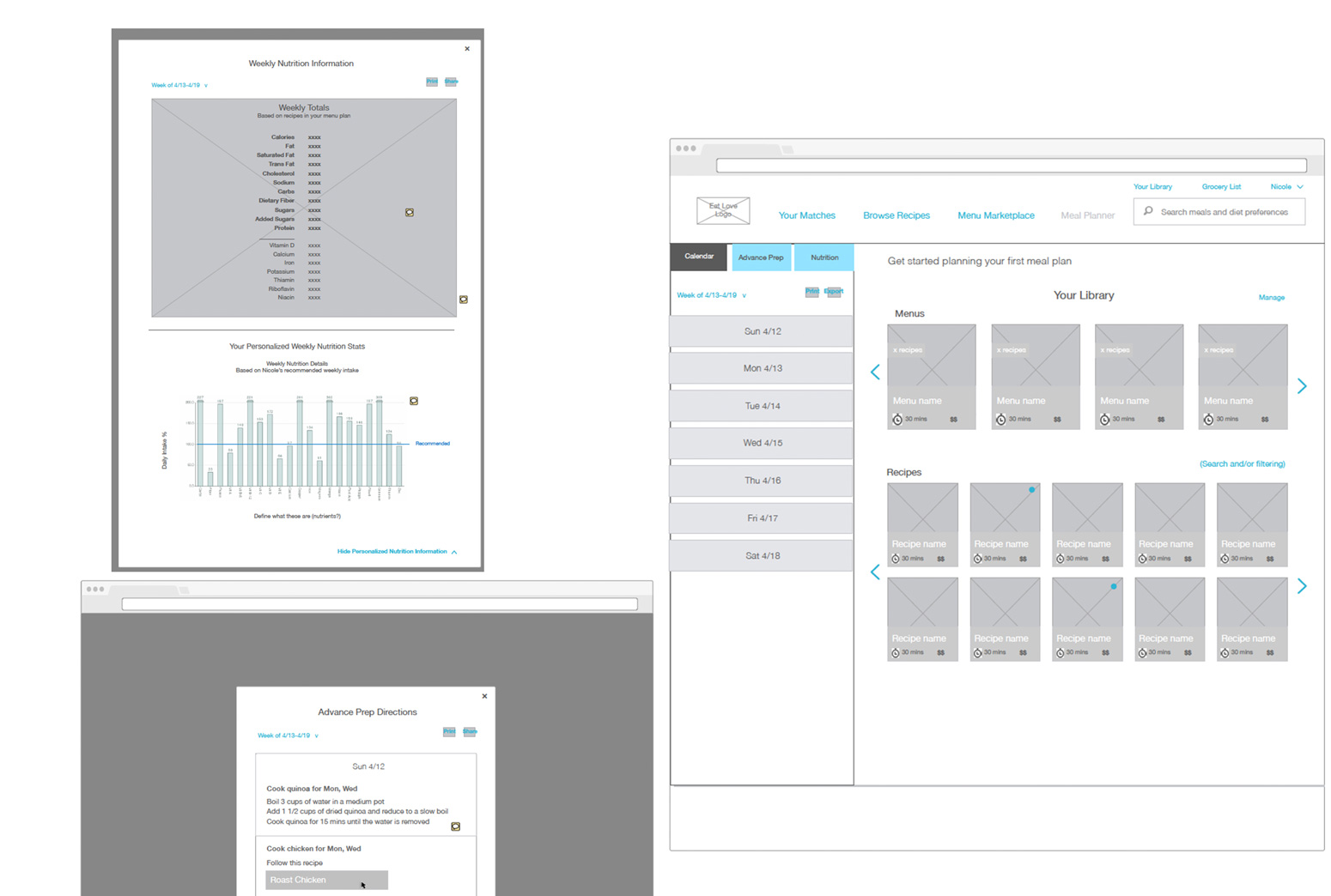The image size is (1331, 896).
Task: Open the Nicole account dropdown
Action: (x=1286, y=186)
